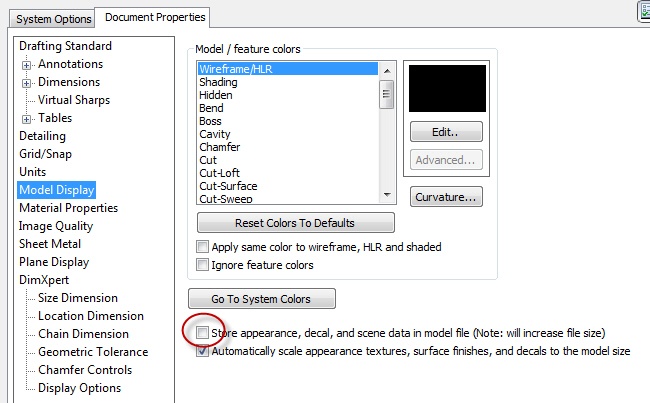
Task: Select Model Display in the tree
Action: [57, 190]
